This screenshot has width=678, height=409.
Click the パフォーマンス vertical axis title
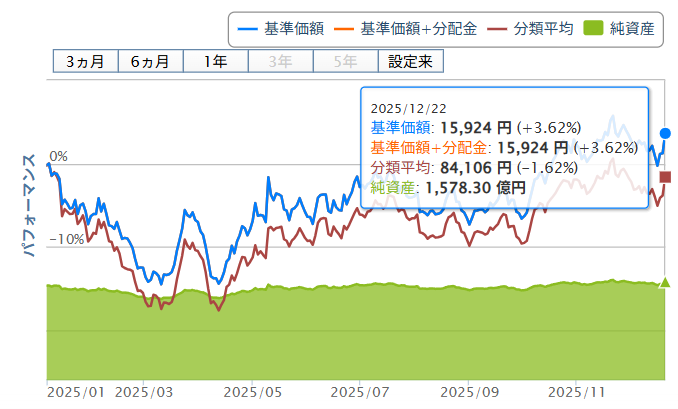point(29,206)
